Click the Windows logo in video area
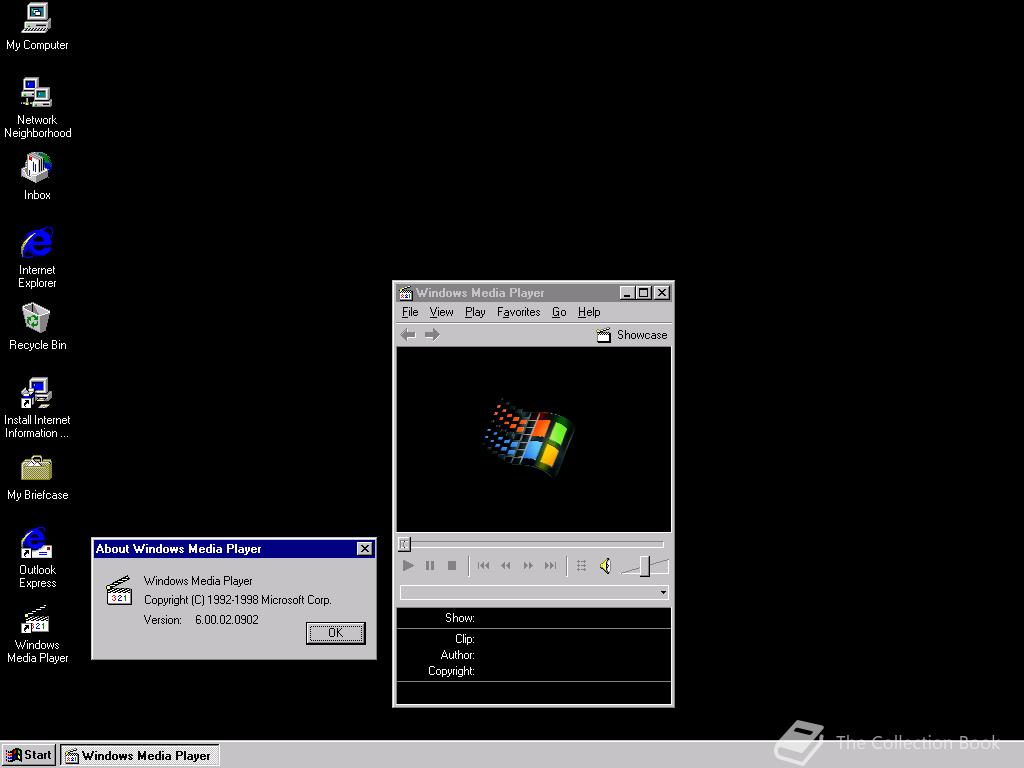The image size is (1024, 768). point(528,438)
